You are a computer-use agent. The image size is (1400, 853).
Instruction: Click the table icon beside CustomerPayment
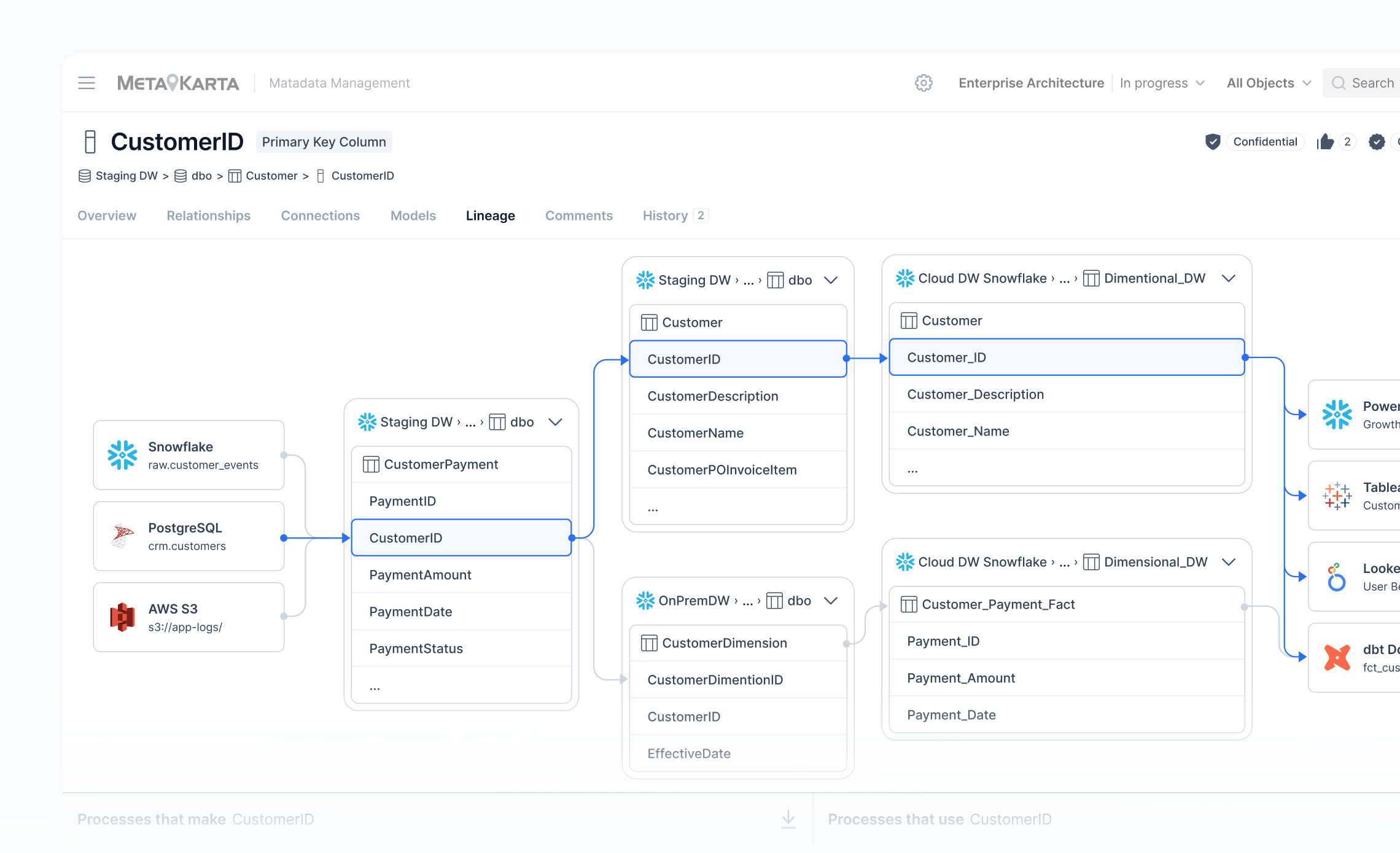click(371, 464)
